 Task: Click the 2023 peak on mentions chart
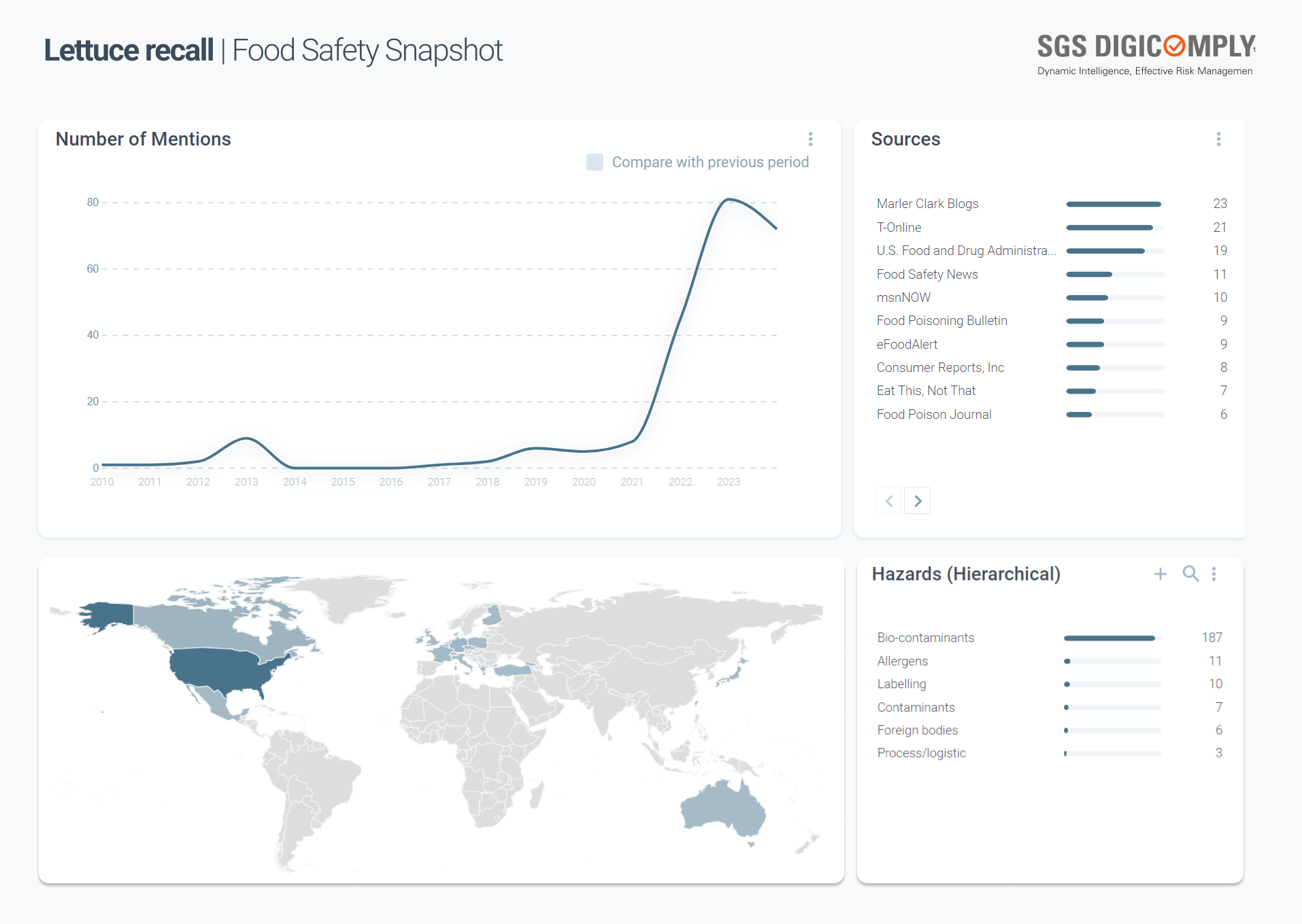click(729, 199)
